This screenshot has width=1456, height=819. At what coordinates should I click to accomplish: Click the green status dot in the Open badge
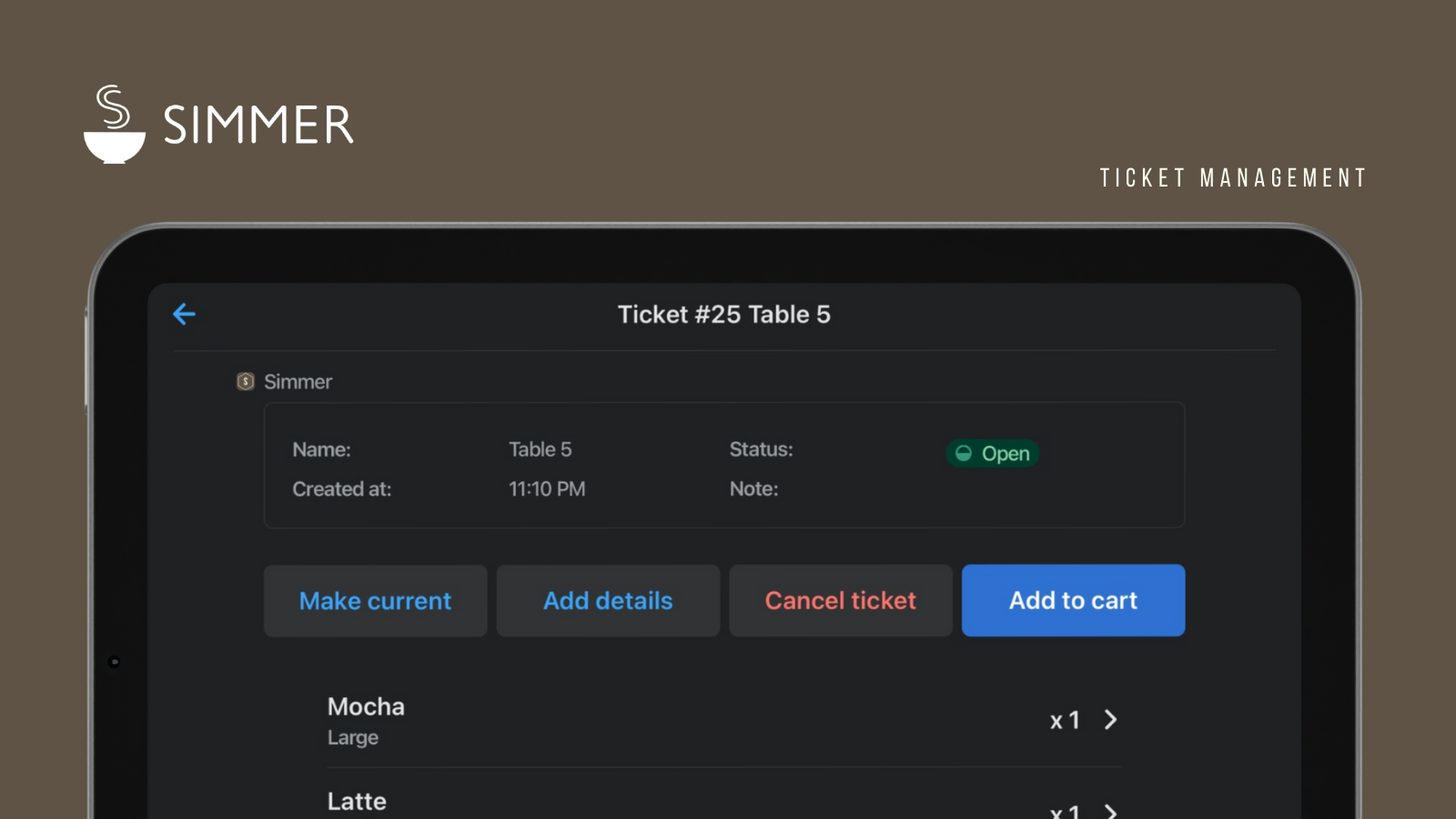pos(964,453)
